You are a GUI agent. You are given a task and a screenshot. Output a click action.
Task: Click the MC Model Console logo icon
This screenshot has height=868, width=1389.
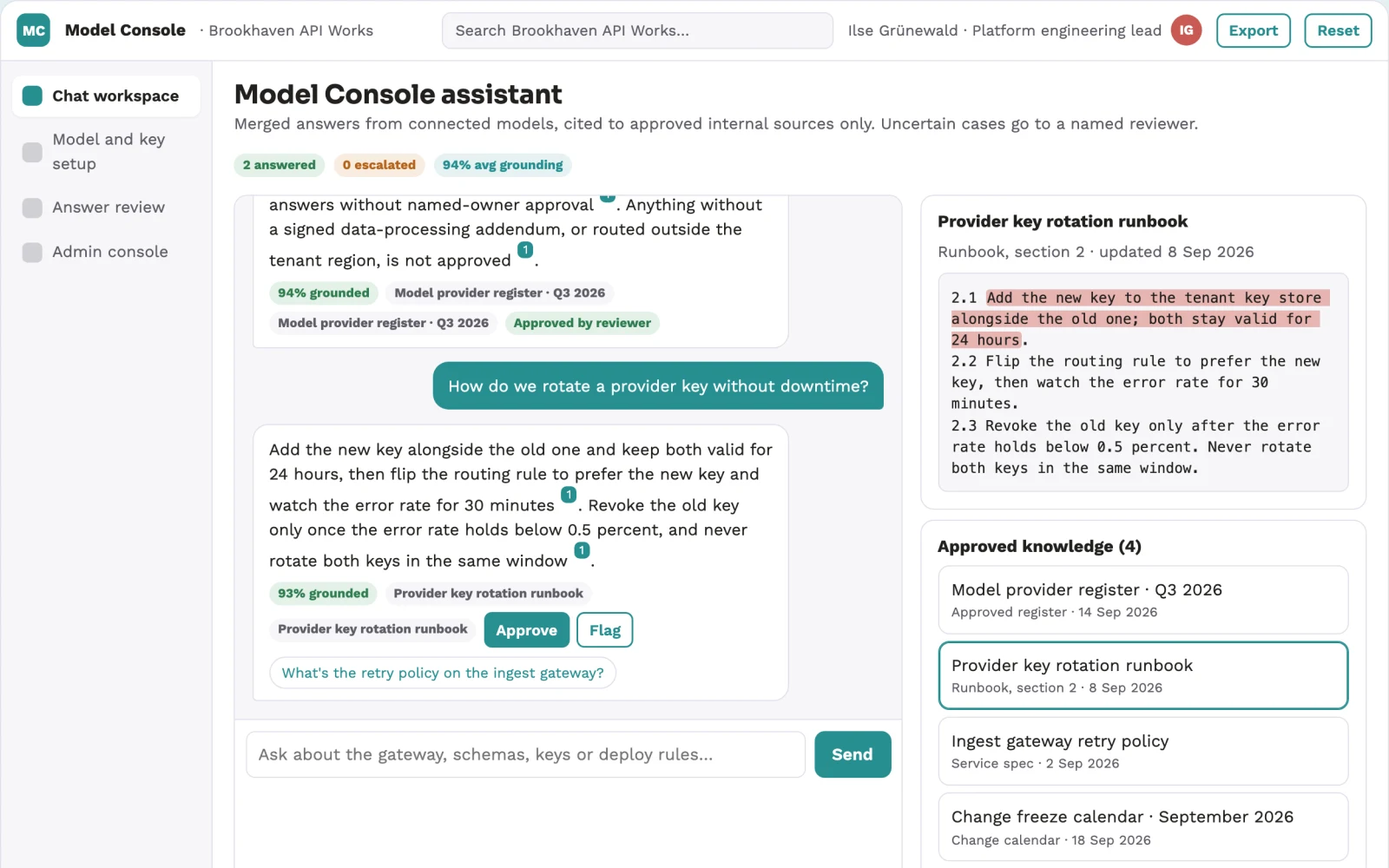point(33,30)
